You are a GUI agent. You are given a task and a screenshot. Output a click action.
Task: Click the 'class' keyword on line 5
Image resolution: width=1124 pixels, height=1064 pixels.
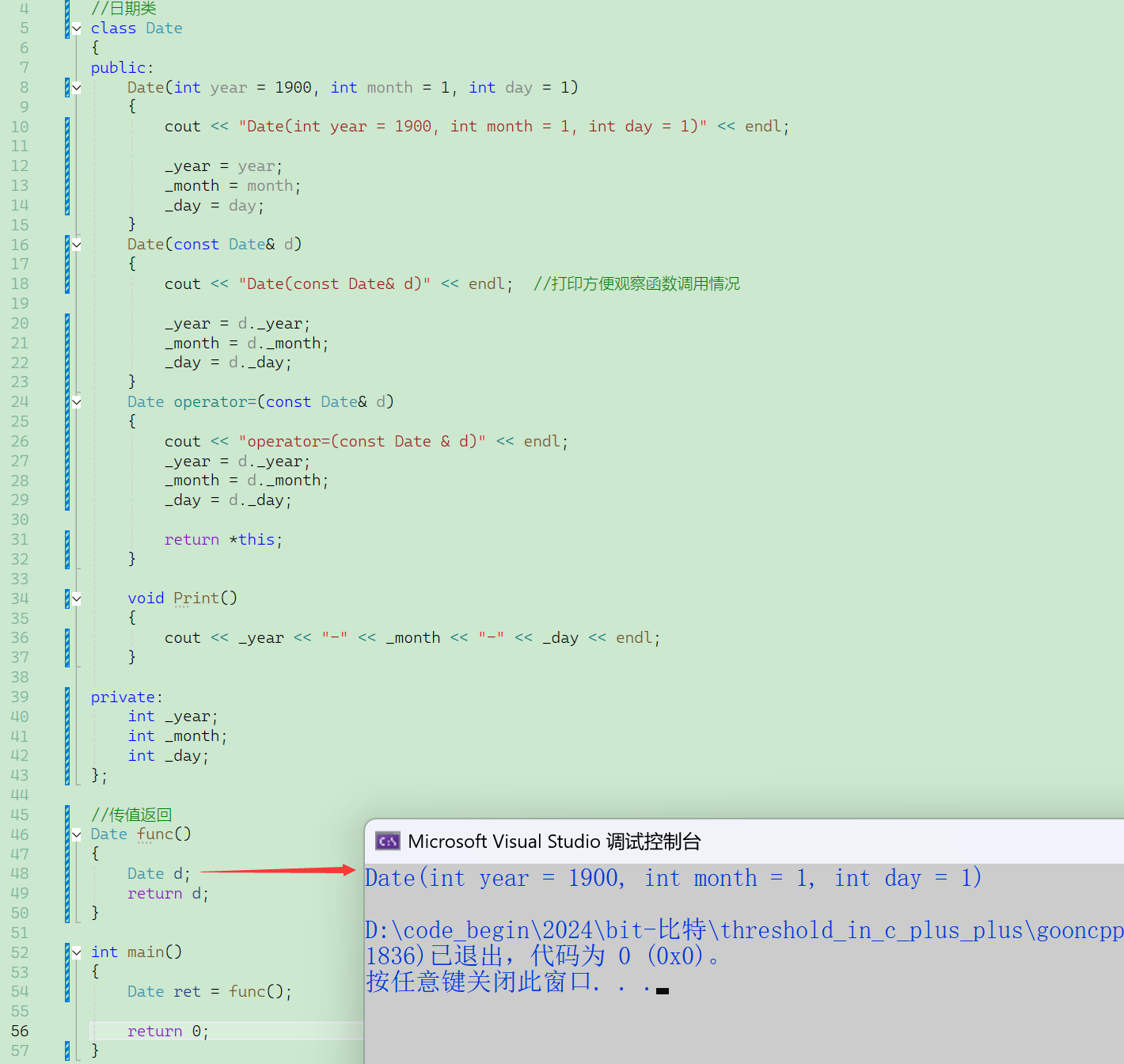[113, 28]
